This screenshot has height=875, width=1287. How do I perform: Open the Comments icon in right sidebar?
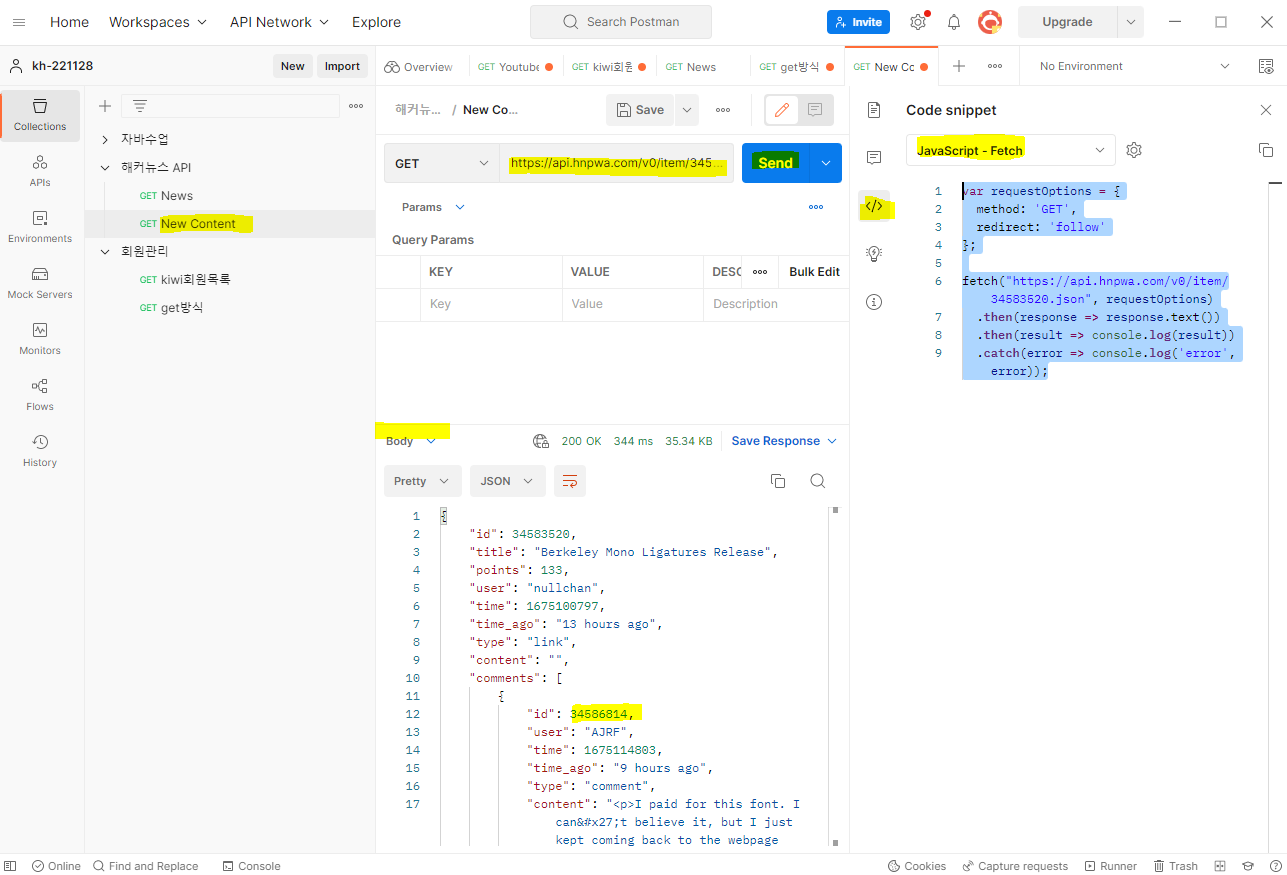click(874, 158)
